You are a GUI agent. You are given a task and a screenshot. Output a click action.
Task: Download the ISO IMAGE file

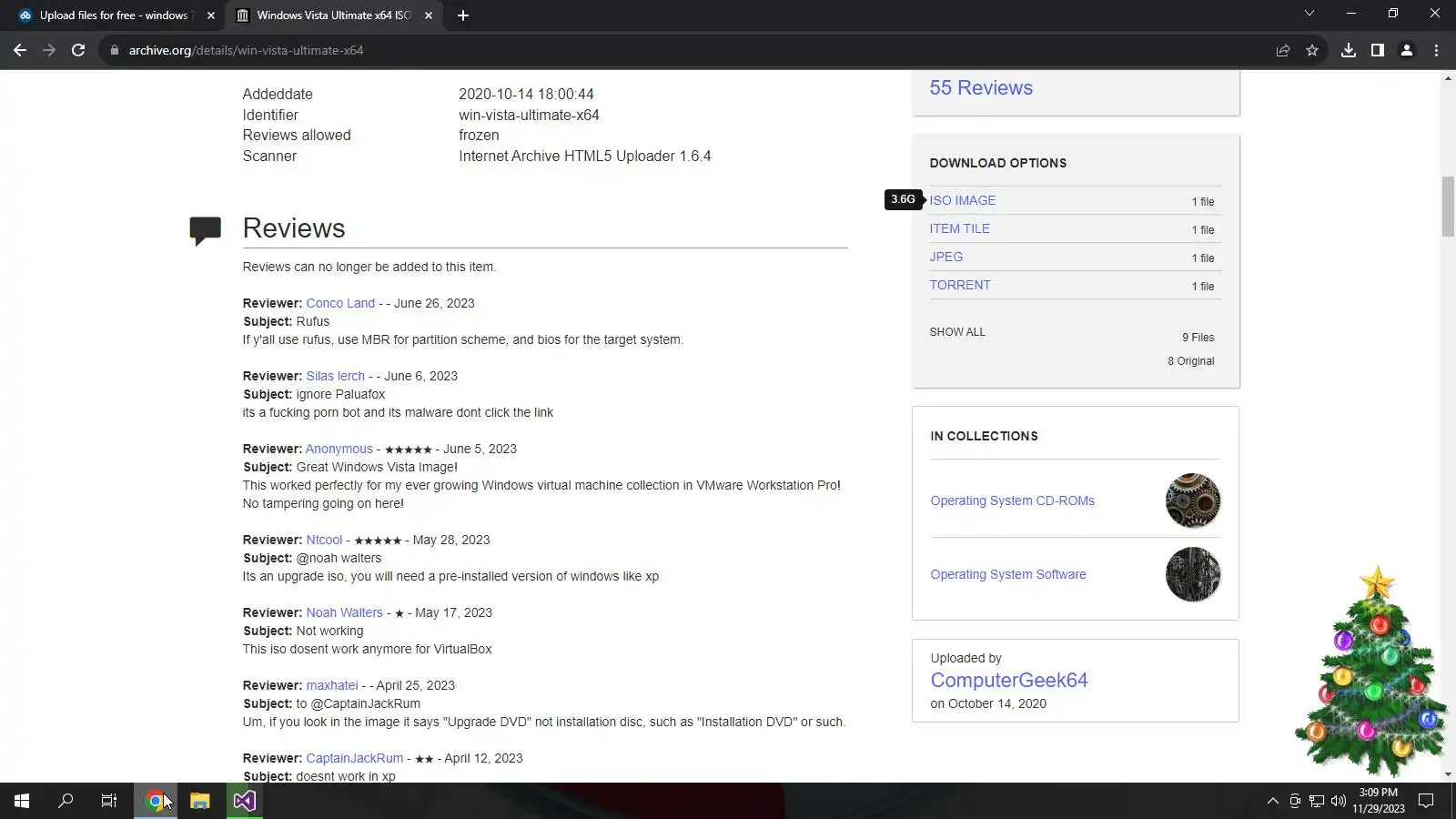pos(963,200)
